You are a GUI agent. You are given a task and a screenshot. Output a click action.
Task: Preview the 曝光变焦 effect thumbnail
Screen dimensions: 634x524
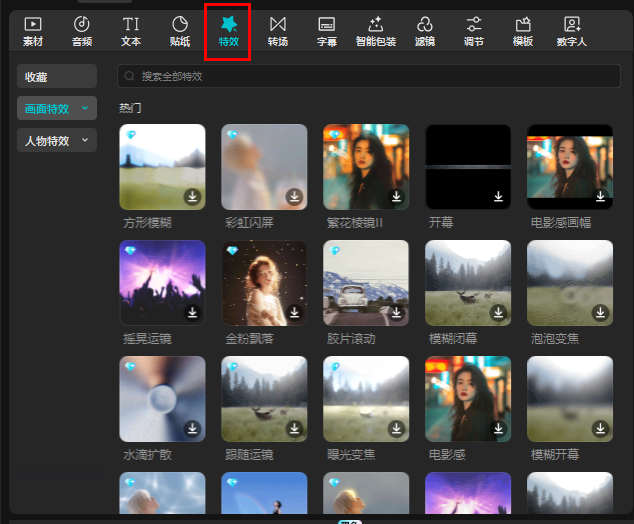(366, 399)
